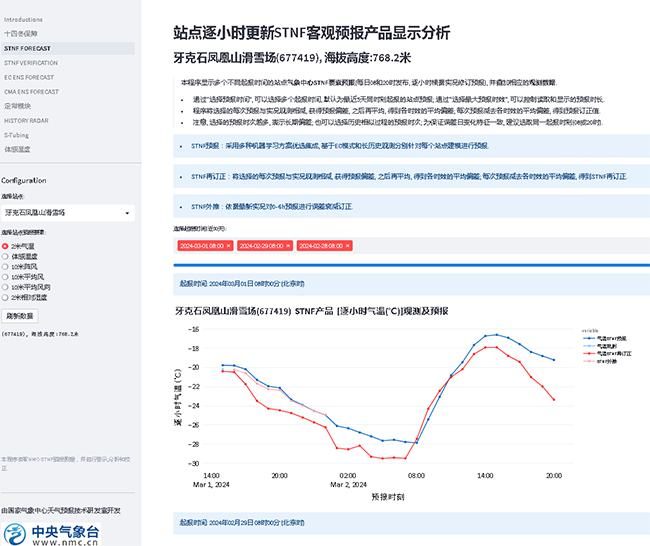Select the 2米气温 radio option
This screenshot has width=650, height=546.
[x=5, y=245]
